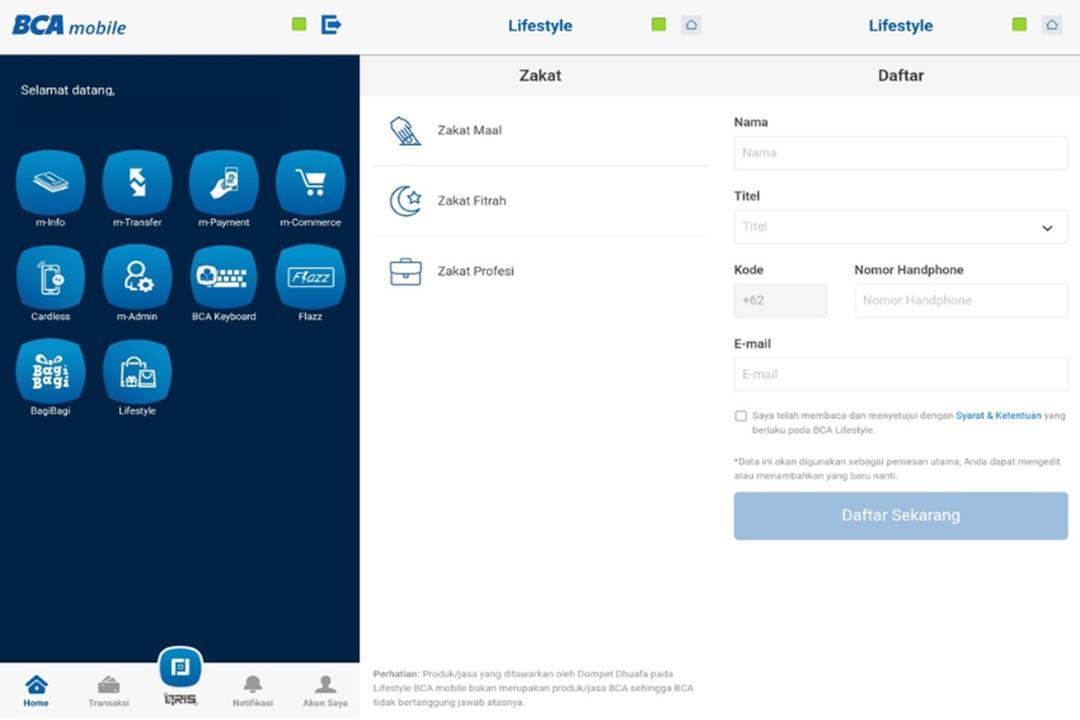
Task: Open the m-Transfer icon
Action: [137, 183]
